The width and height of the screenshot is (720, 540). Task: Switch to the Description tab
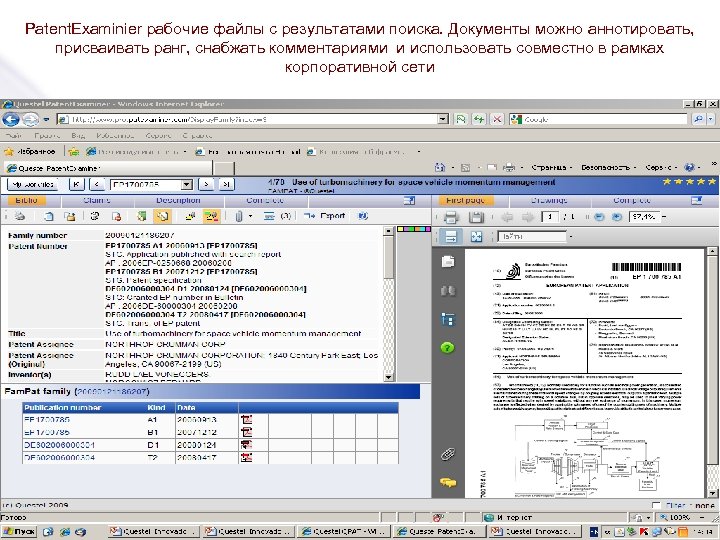tap(178, 201)
